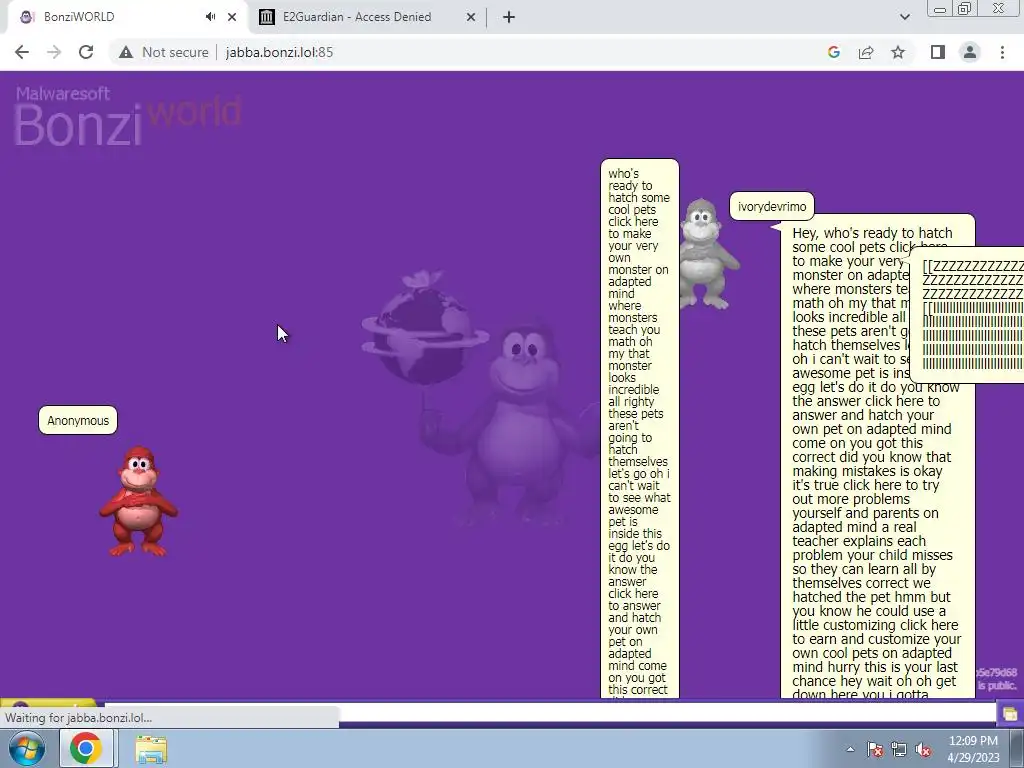This screenshot has height=768, width=1024.
Task: Click the browser forward arrow
Action: point(54,52)
